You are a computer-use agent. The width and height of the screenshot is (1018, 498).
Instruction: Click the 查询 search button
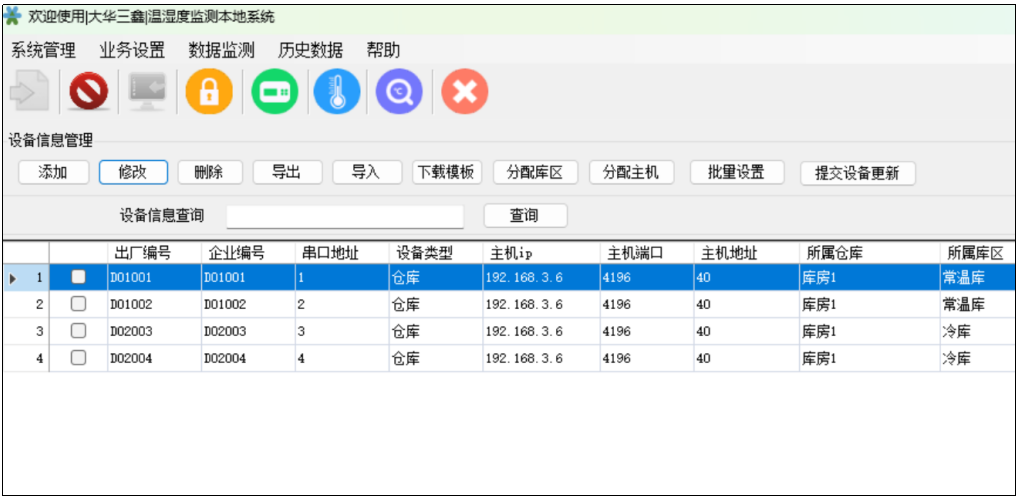coord(525,216)
